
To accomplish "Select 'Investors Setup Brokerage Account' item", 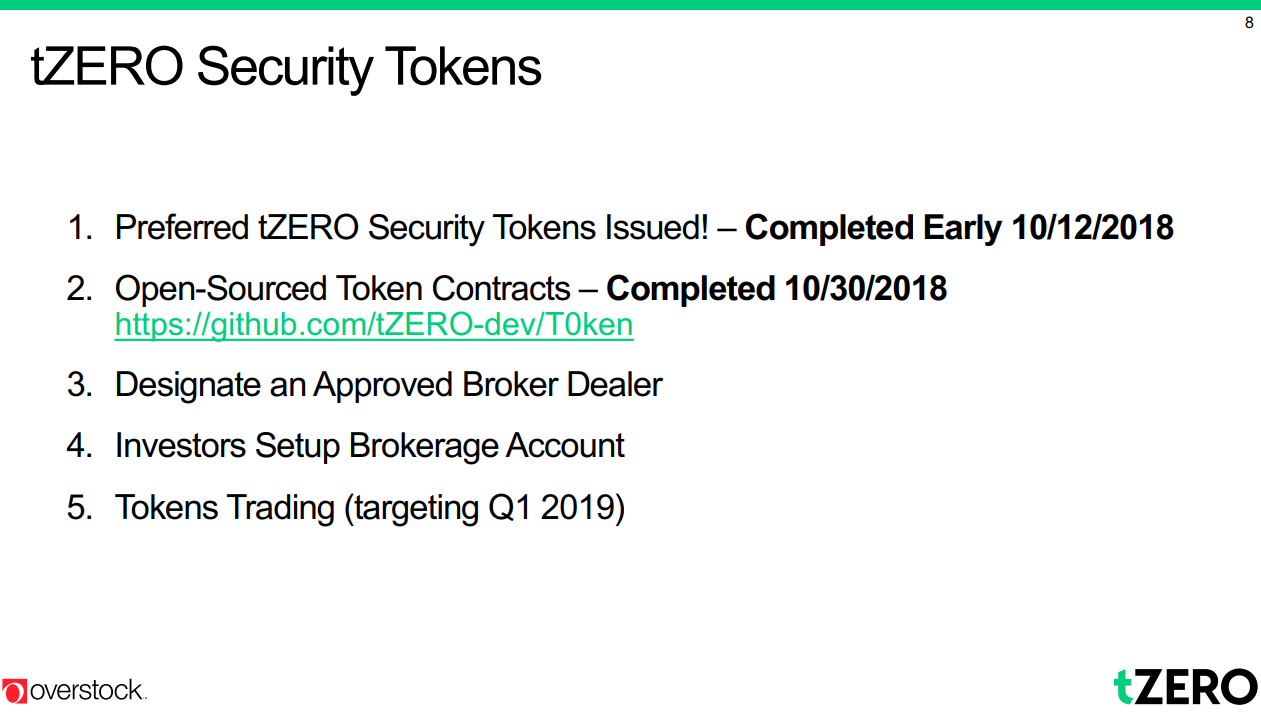I will 369,446.
